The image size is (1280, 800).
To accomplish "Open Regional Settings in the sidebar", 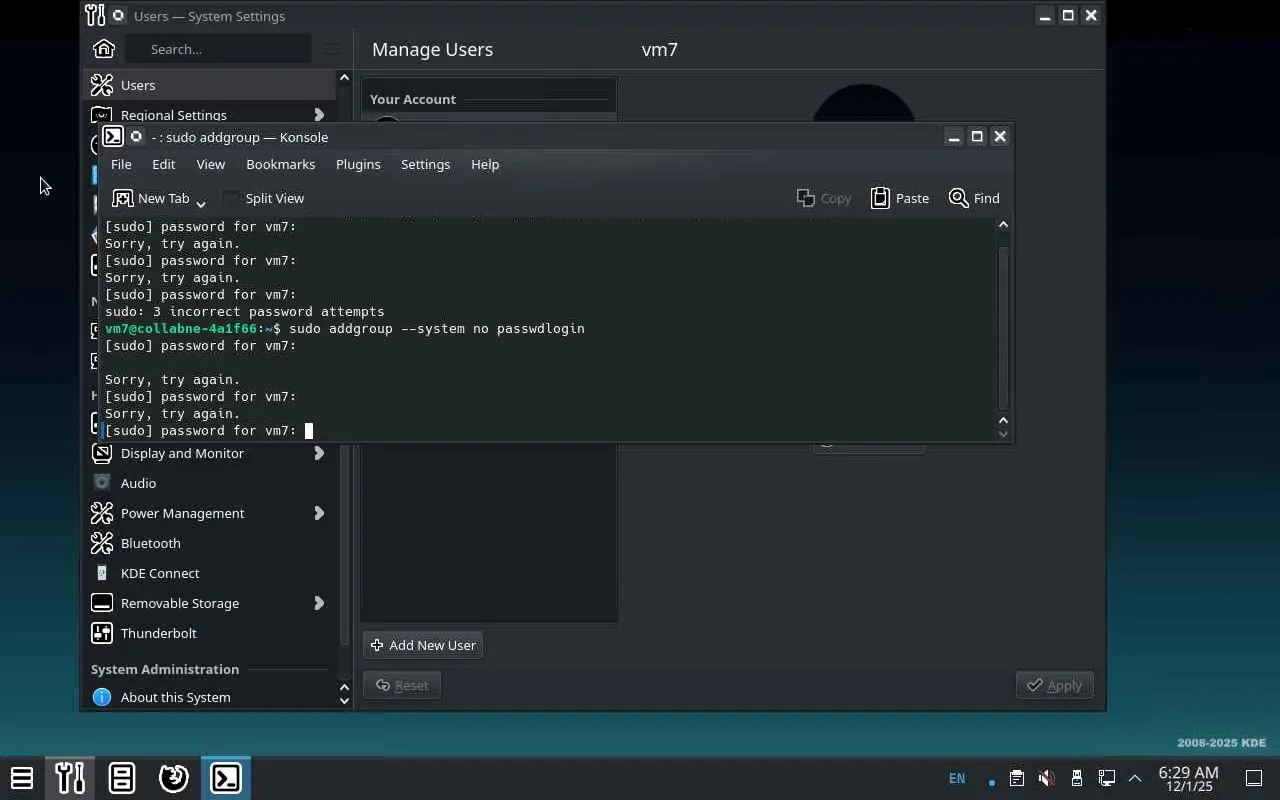I will [x=210, y=114].
